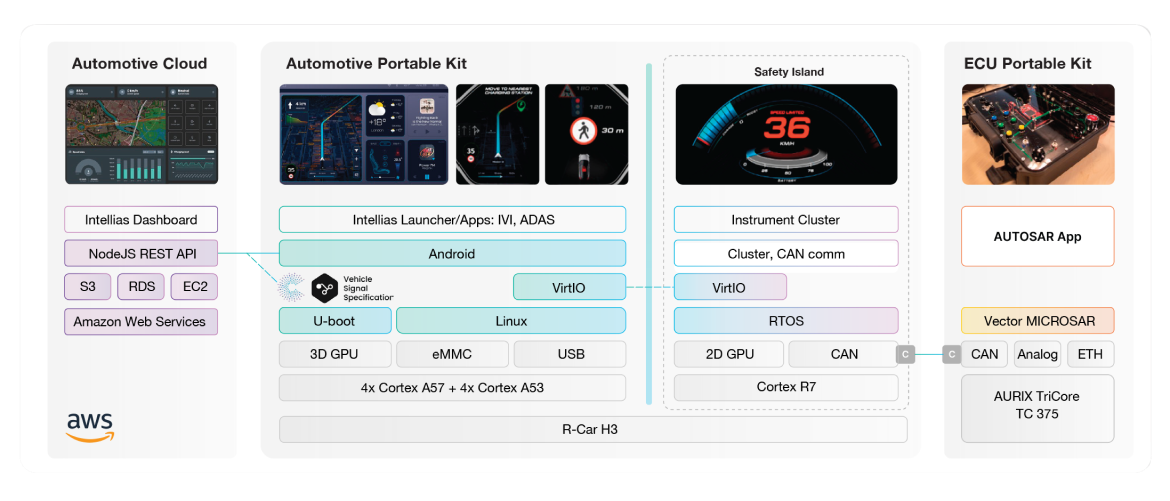Open the ECU Portable Kit hardware photo
The width and height of the screenshot is (1170, 501).
[1038, 134]
